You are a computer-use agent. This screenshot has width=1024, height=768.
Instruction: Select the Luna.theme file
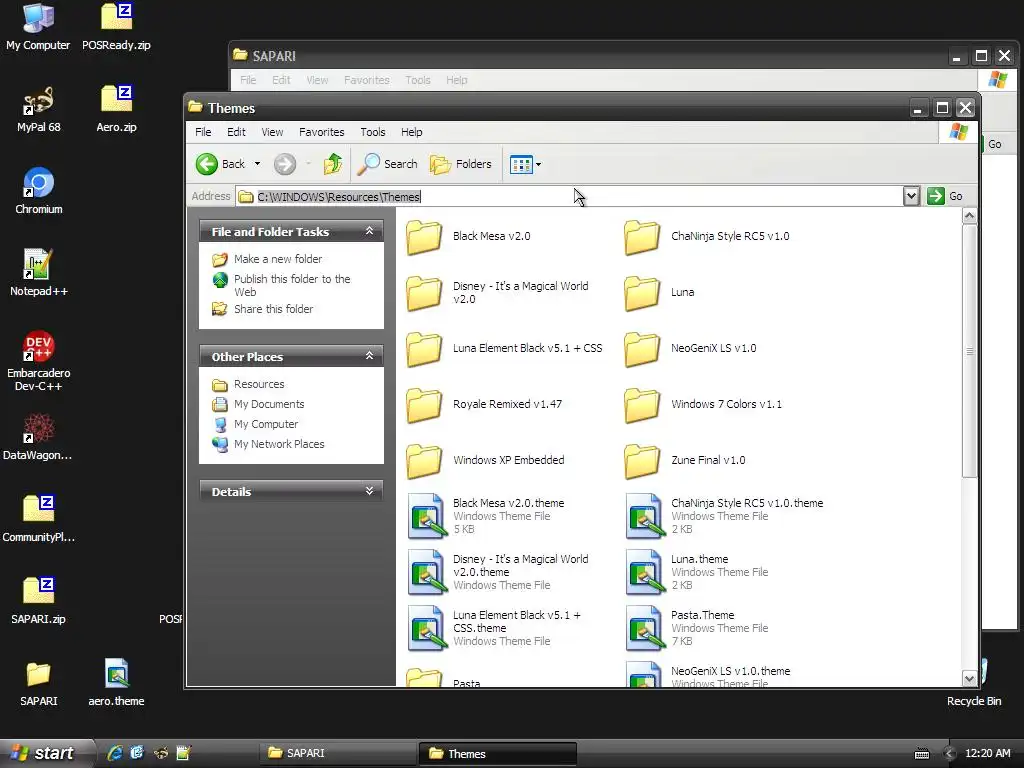(x=697, y=572)
